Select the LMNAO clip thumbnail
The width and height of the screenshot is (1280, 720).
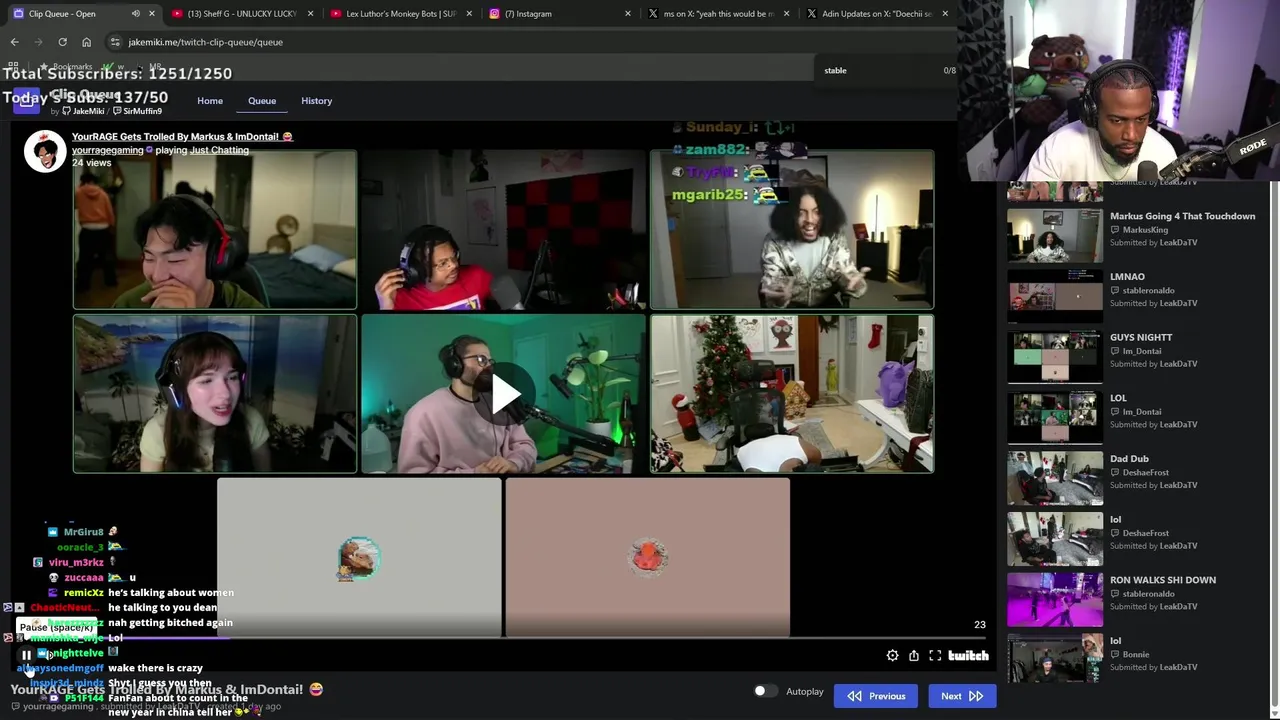1055,295
